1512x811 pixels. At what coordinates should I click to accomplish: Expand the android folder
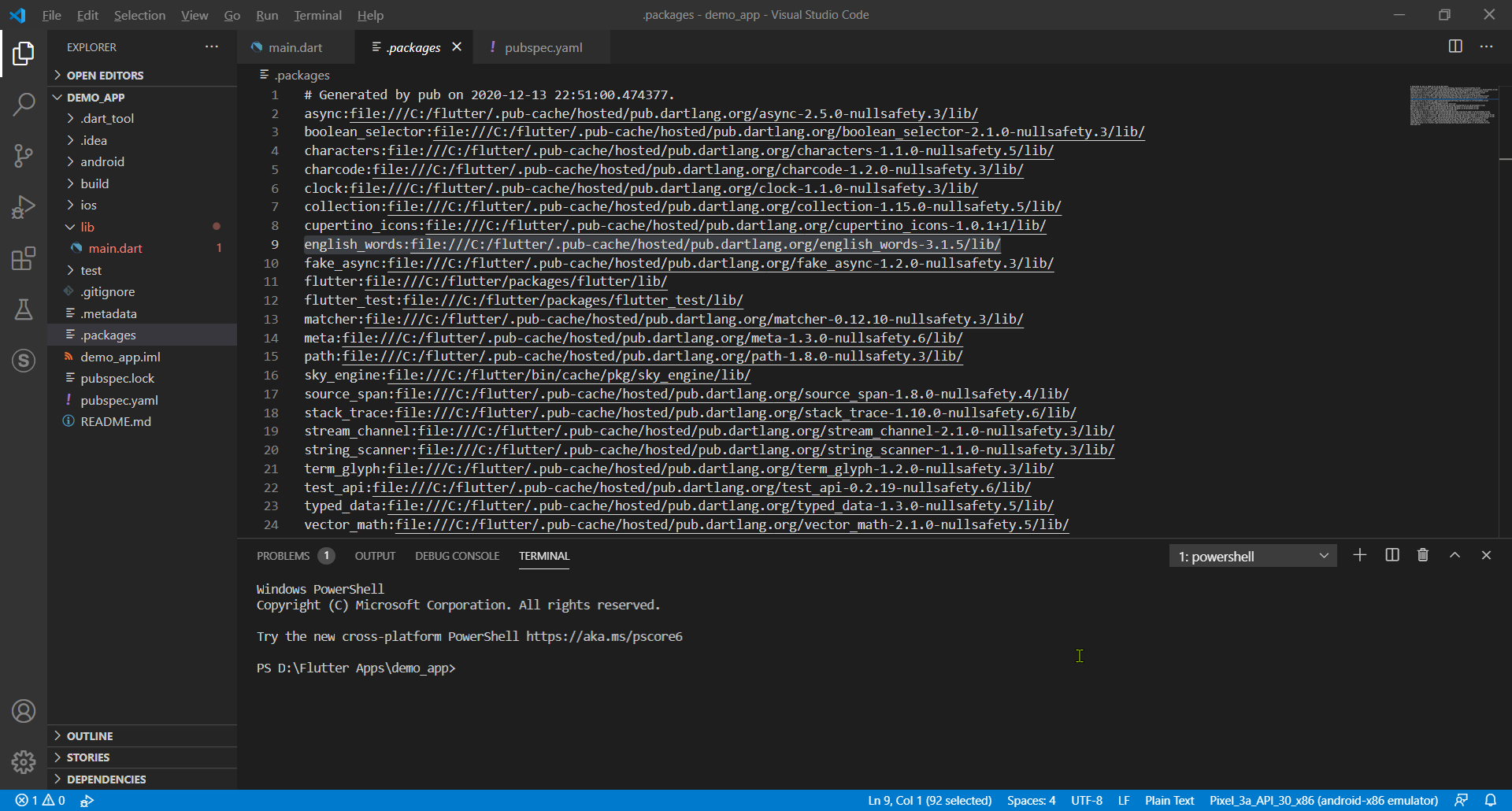(142, 161)
